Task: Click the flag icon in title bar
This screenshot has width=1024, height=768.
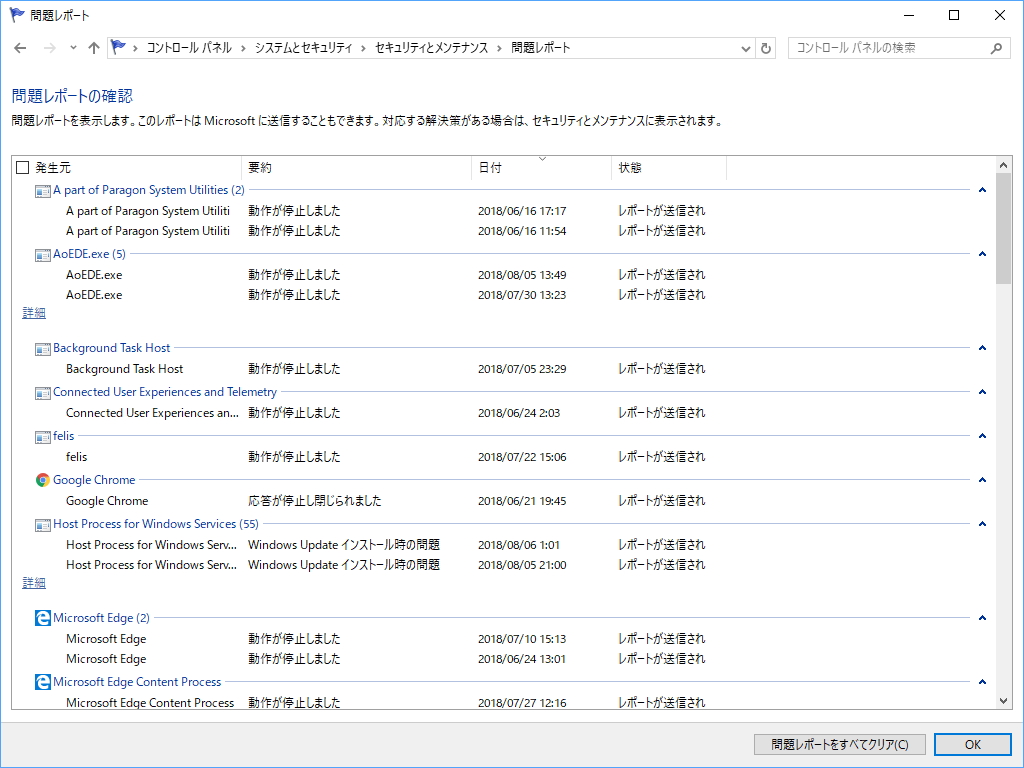Action: (x=17, y=14)
